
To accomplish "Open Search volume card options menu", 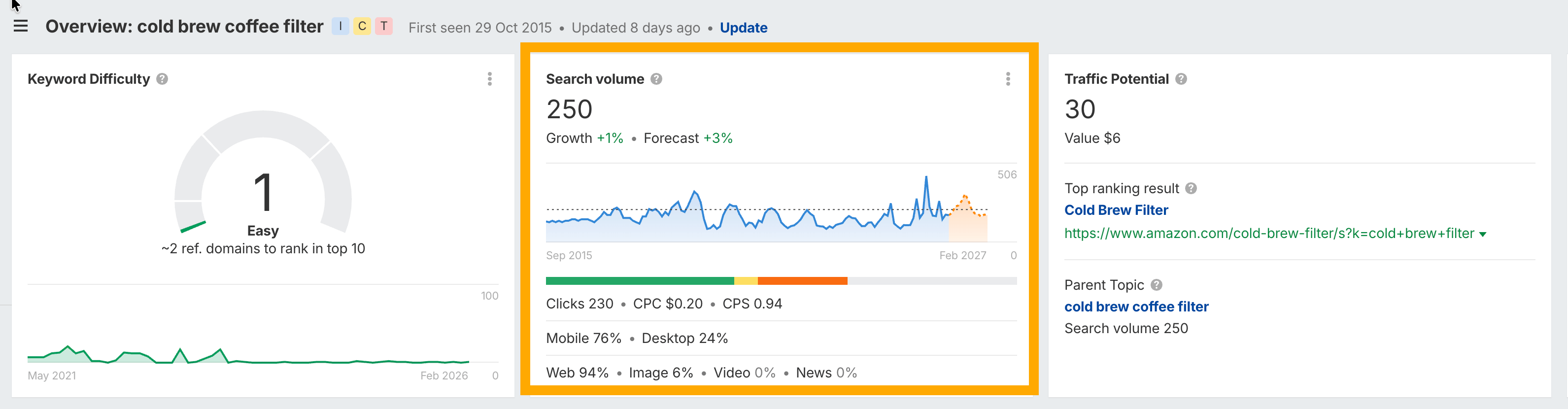I will point(1008,79).
